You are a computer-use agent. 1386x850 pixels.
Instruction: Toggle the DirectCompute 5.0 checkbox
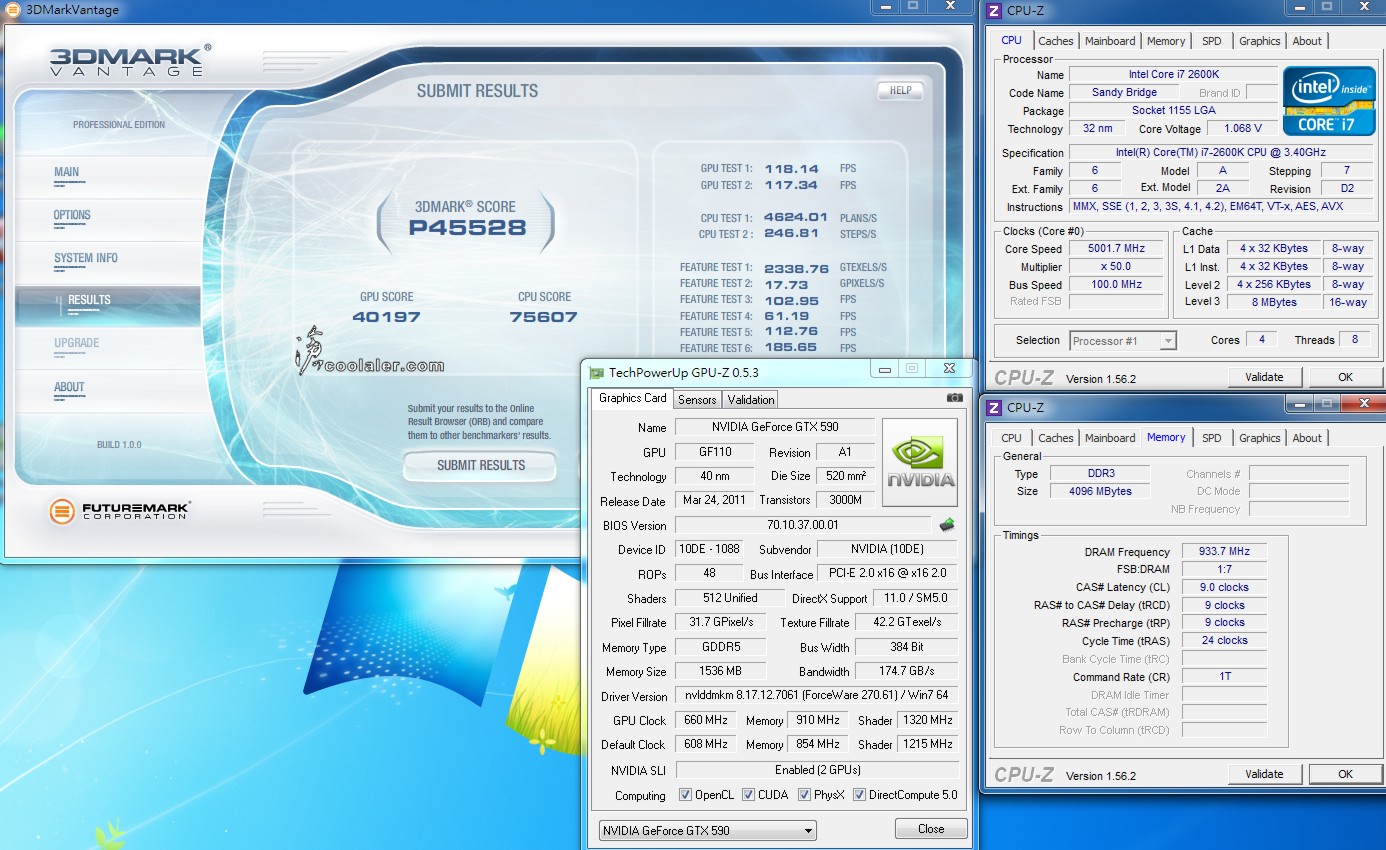(859, 795)
